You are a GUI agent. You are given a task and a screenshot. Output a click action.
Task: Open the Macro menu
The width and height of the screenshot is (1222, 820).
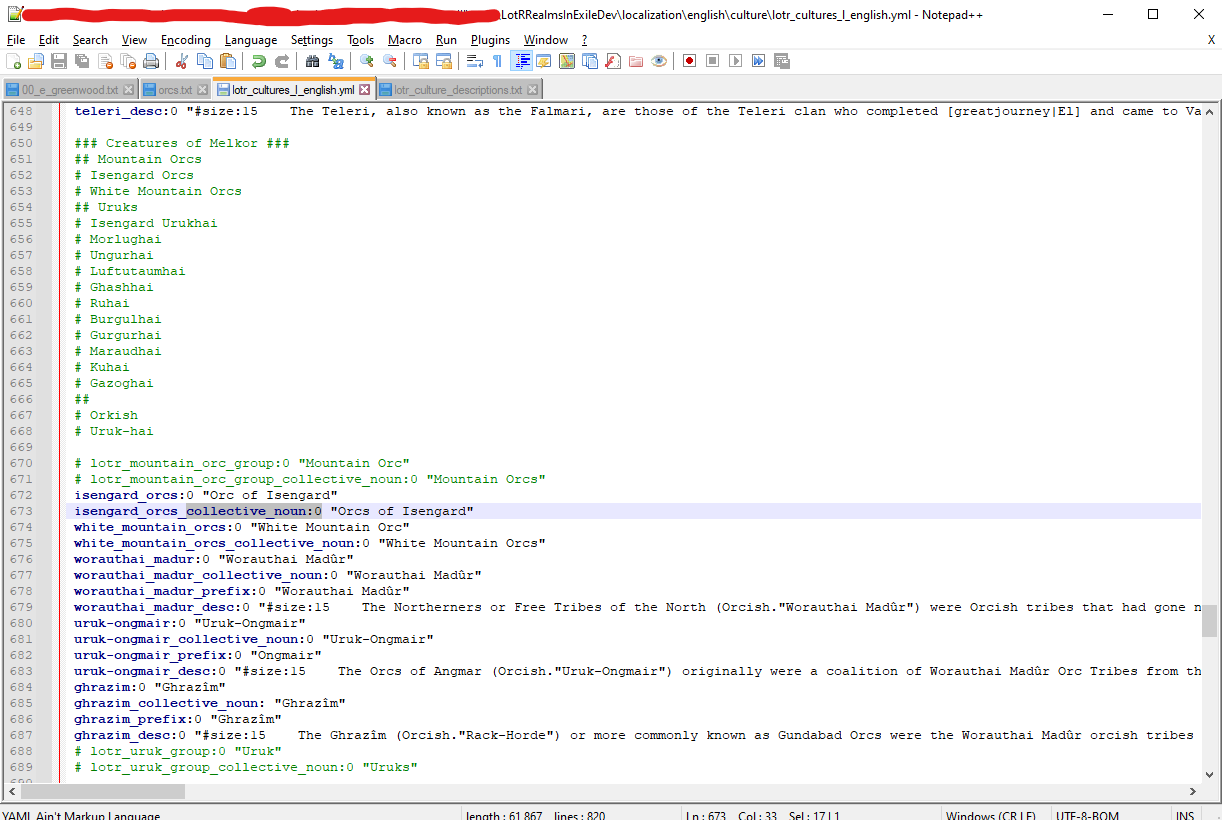405,40
